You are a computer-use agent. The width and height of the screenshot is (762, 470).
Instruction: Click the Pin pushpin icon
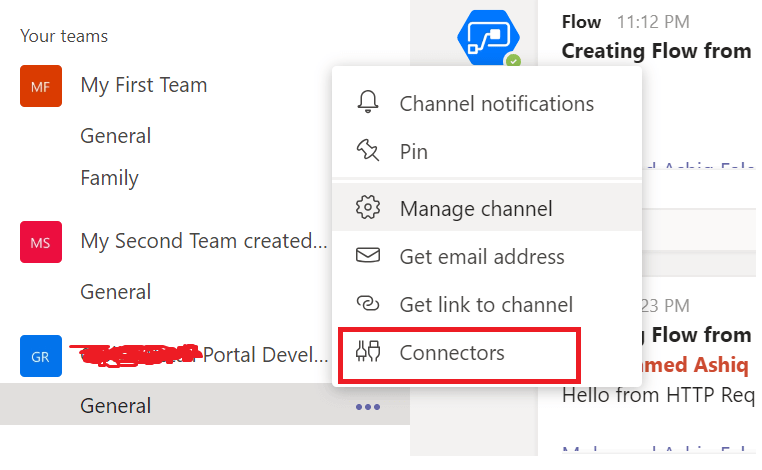click(368, 152)
